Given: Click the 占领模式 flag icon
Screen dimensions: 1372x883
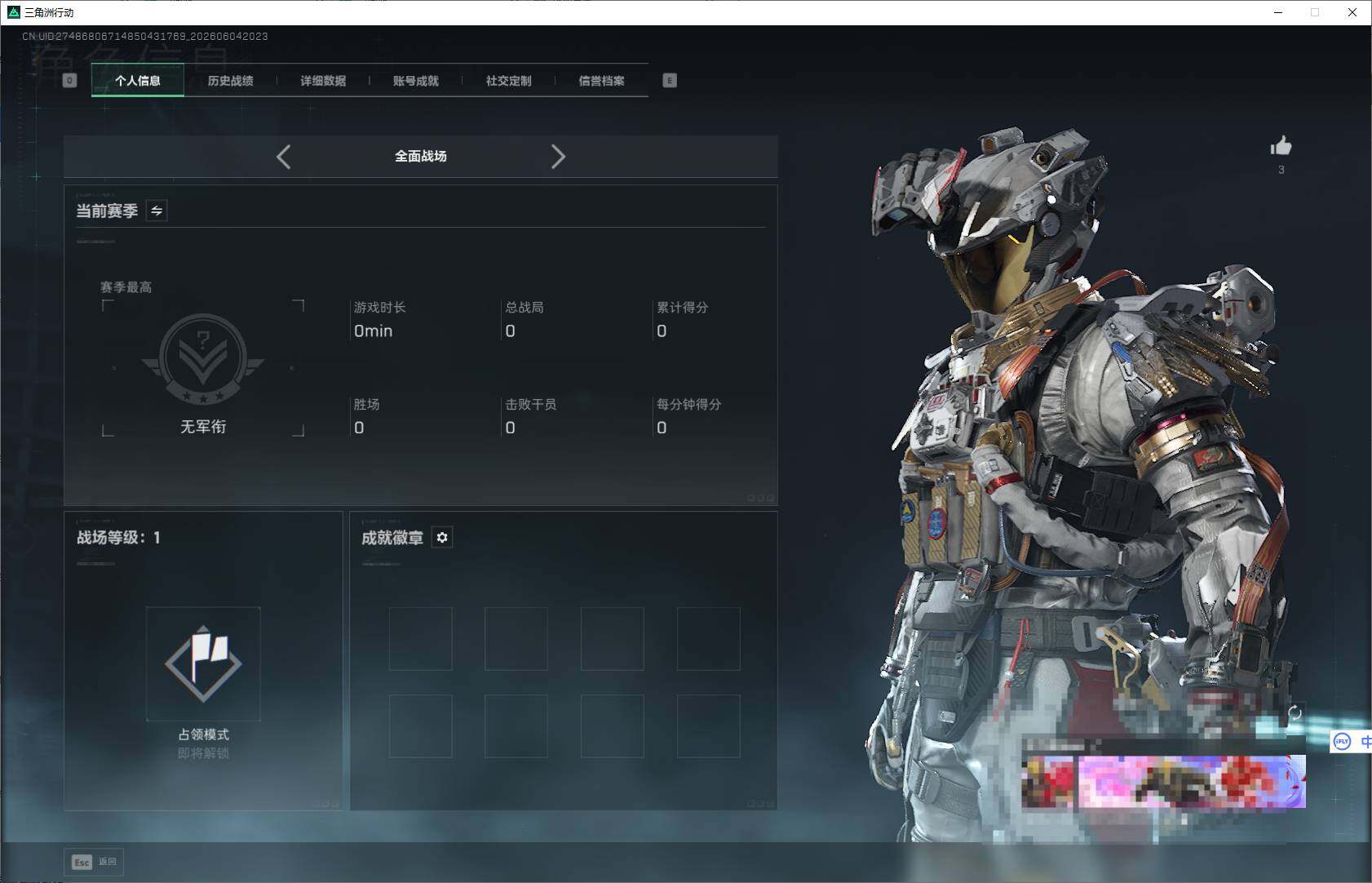Looking at the screenshot, I should pos(203,663).
